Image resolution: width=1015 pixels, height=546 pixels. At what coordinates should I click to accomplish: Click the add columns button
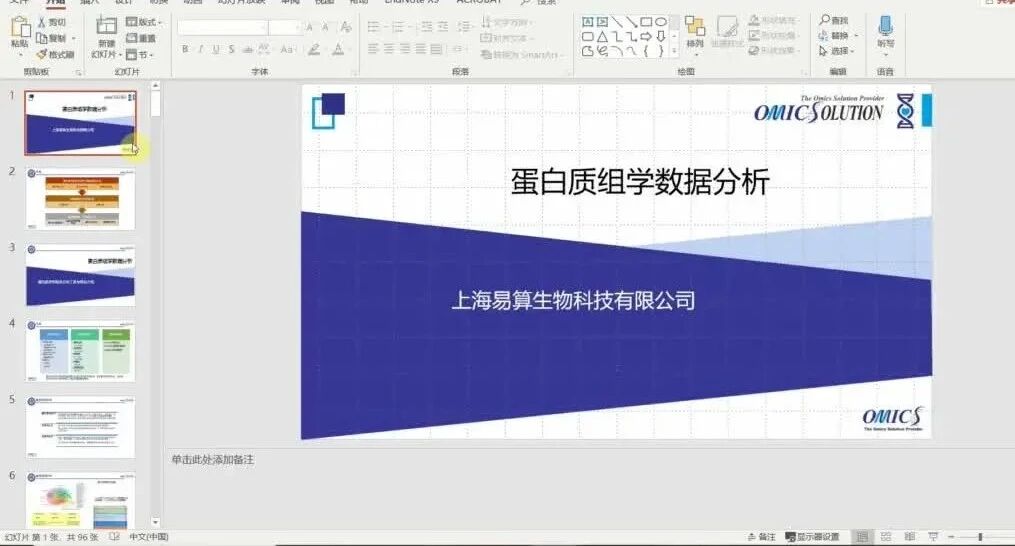[x=458, y=49]
